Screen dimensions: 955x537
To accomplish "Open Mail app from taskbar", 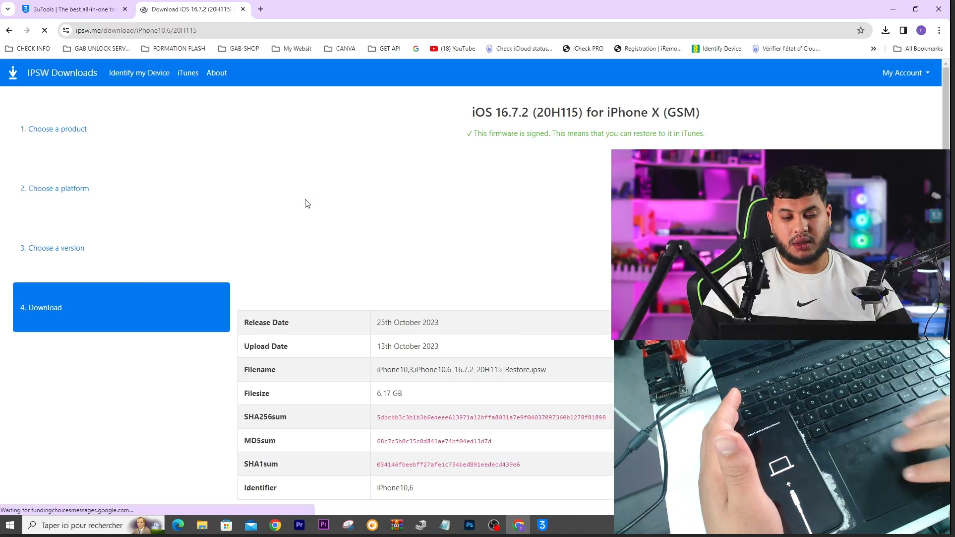I will [251, 525].
